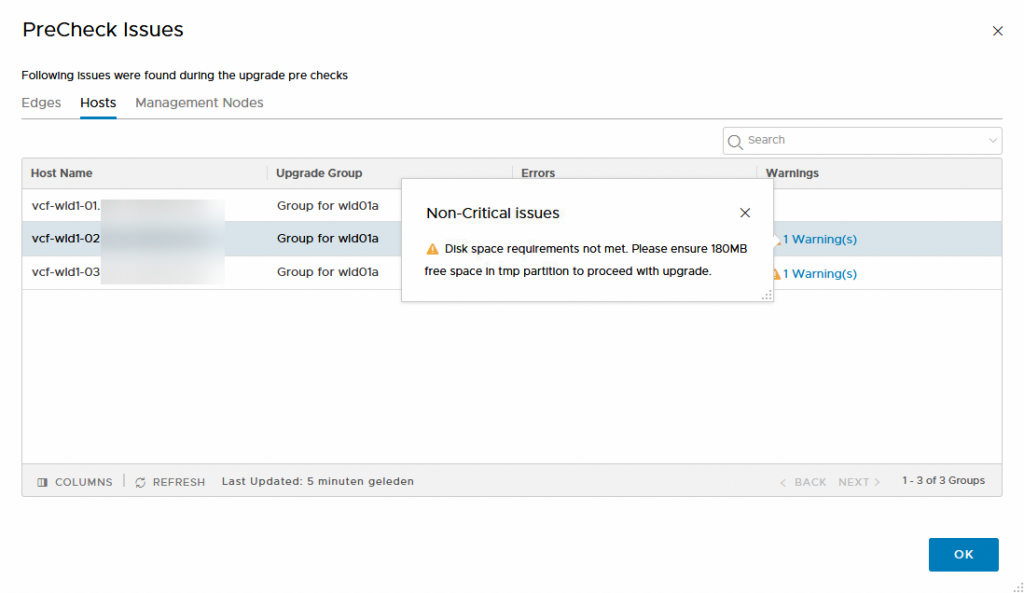This screenshot has width=1024, height=593.
Task: Go BACK to previous page of groups
Action: tap(803, 482)
